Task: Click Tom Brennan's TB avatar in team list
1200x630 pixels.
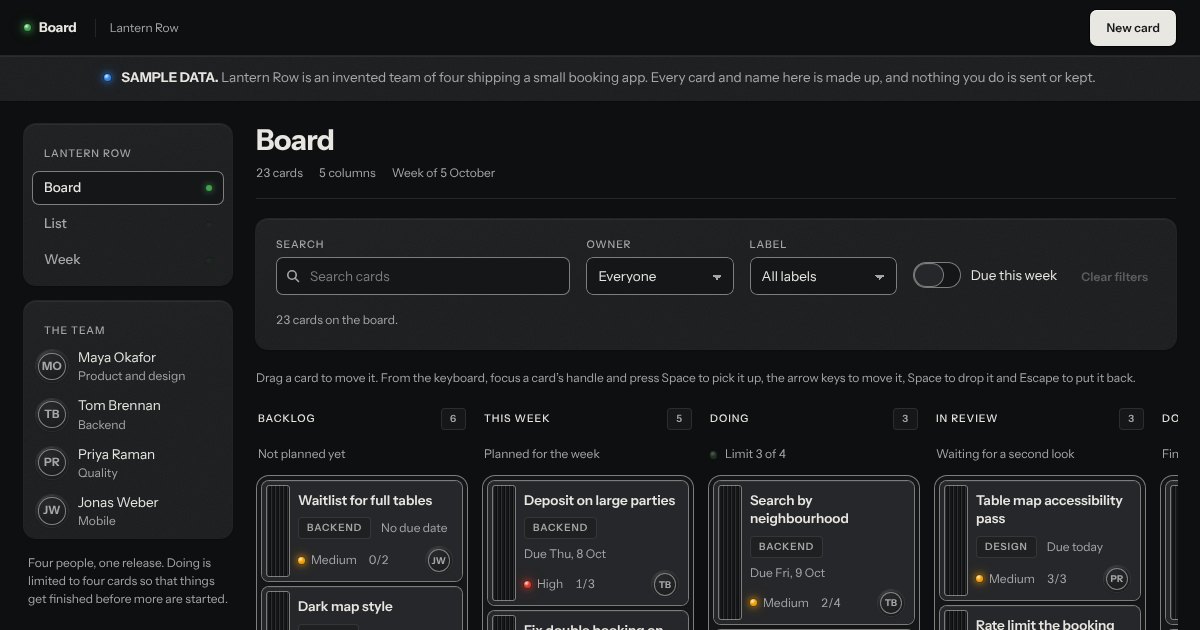Action: (51, 414)
